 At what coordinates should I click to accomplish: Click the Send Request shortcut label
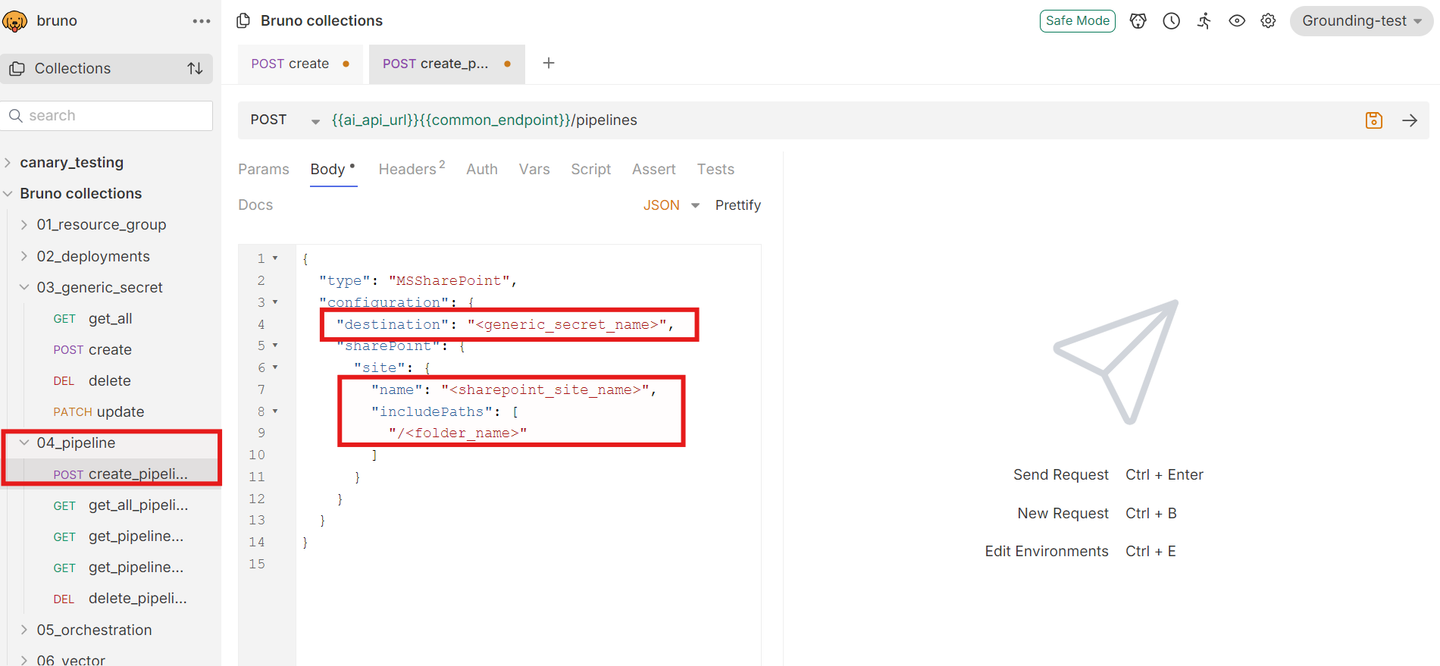pos(1061,475)
